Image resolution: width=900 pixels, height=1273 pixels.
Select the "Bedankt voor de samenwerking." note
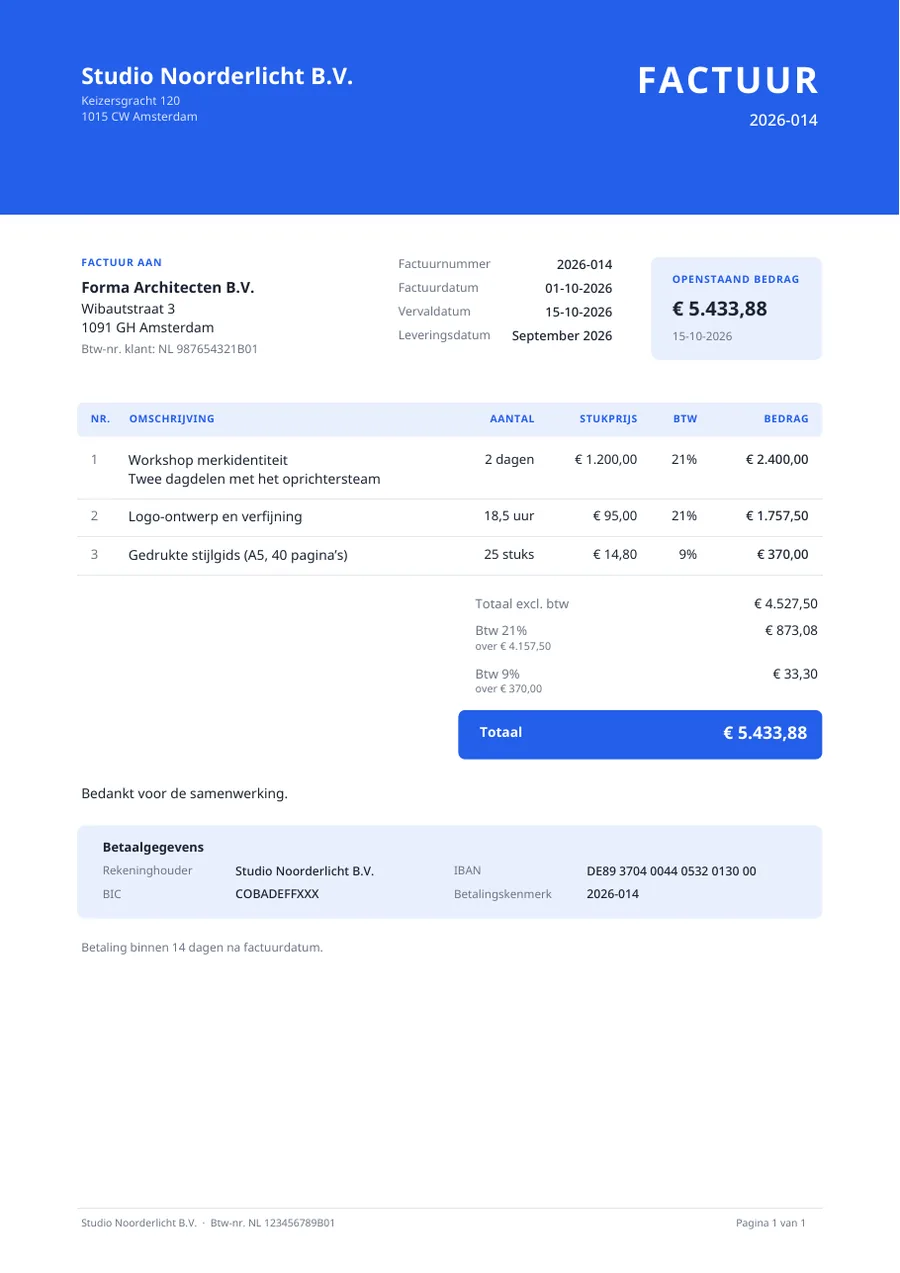pyautogui.click(x=185, y=794)
